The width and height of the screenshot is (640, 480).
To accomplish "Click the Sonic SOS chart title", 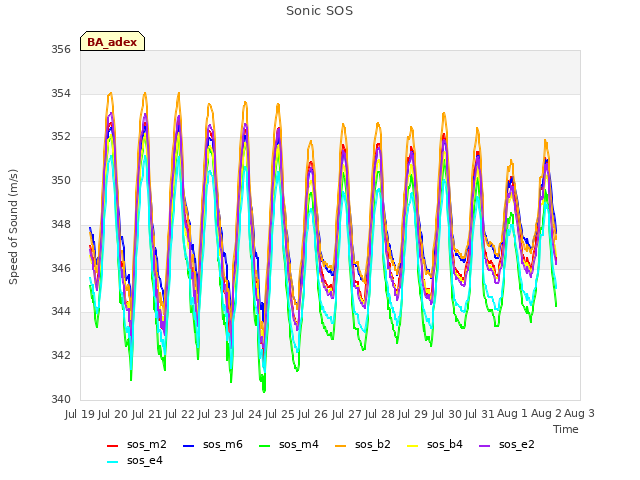I will tap(320, 11).
